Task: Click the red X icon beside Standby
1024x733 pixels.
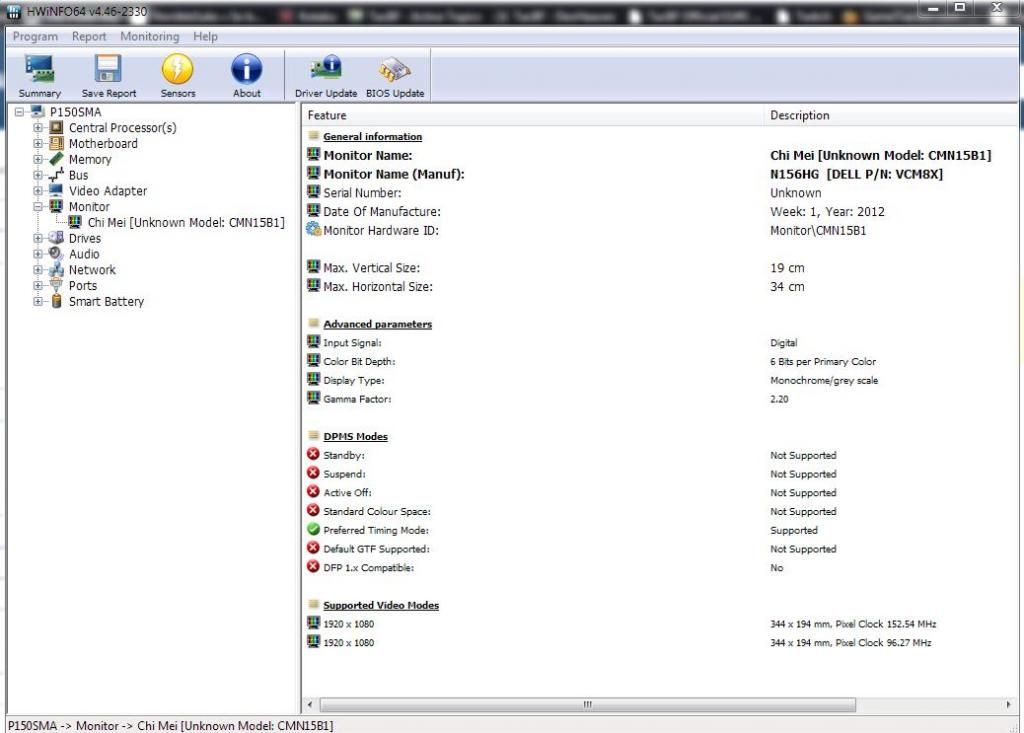Action: (313, 454)
